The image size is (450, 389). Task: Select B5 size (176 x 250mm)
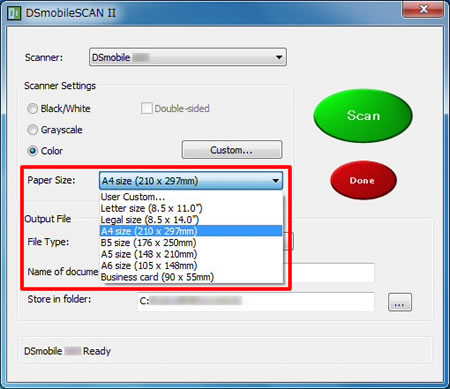point(191,243)
